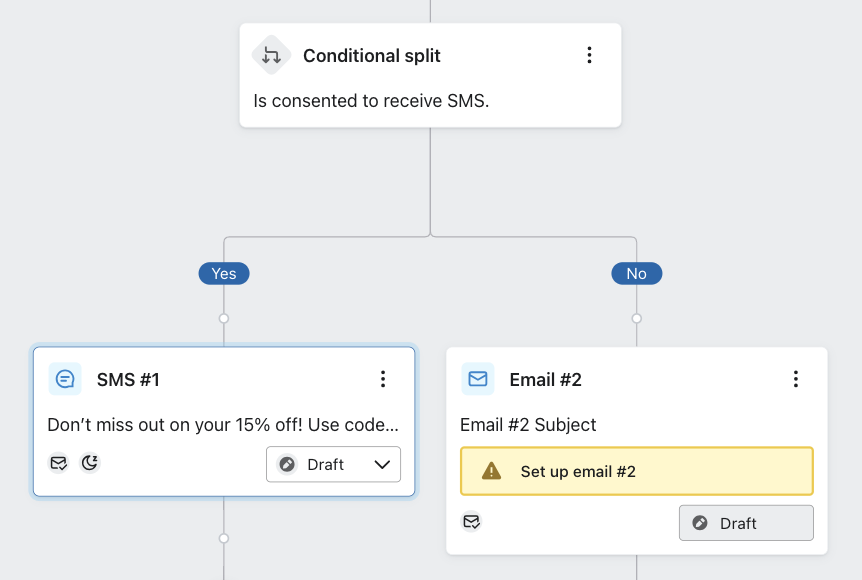
Task: Click the connector dot below SMS #1 card
Action: (x=223, y=538)
